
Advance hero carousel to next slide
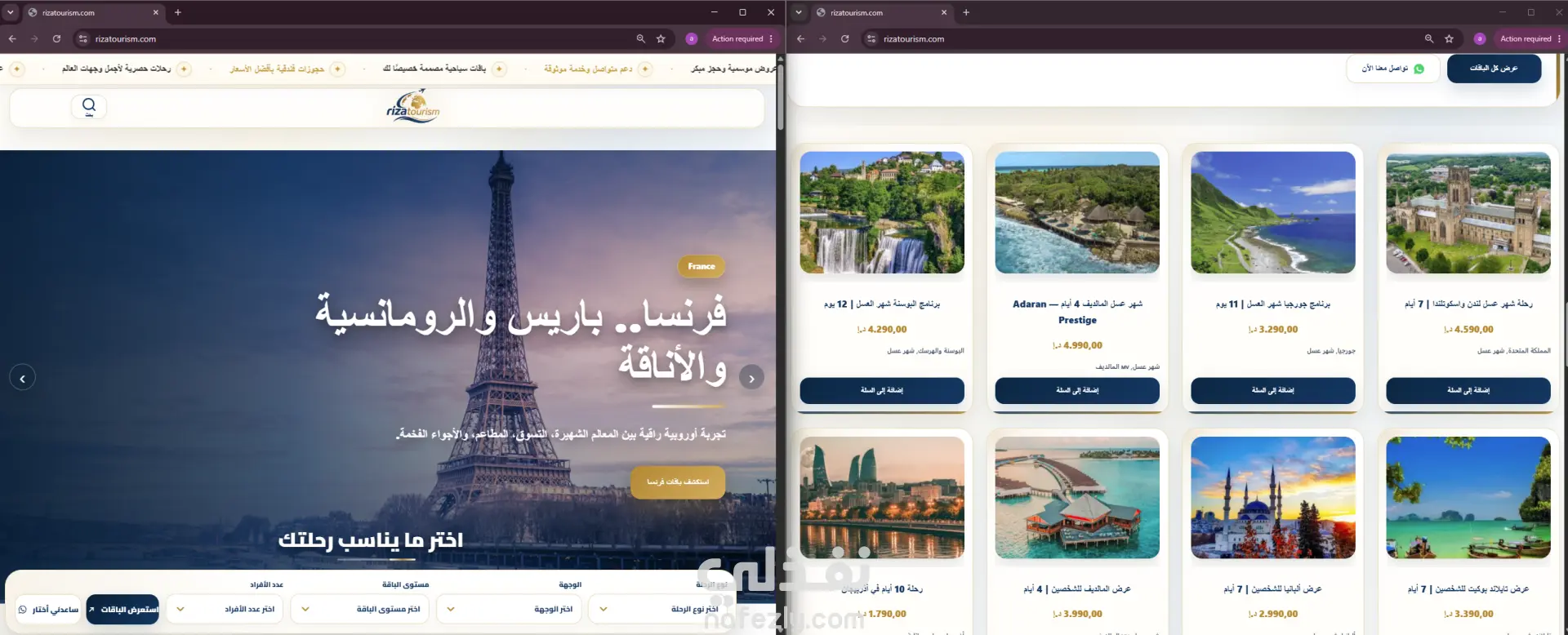point(751,378)
